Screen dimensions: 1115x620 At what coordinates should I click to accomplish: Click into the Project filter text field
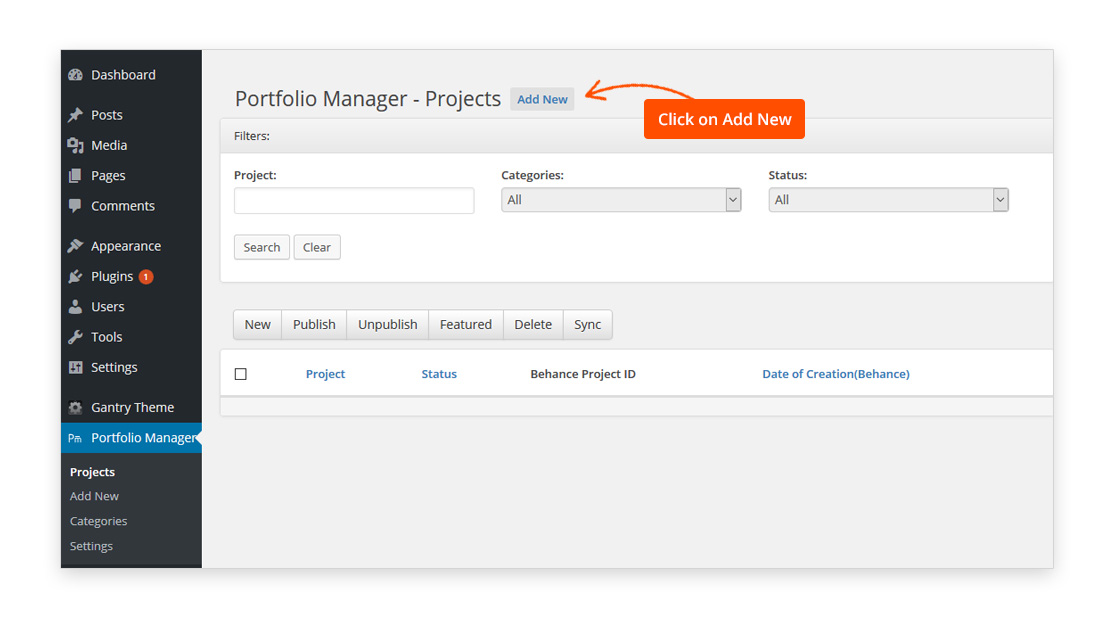coord(354,201)
